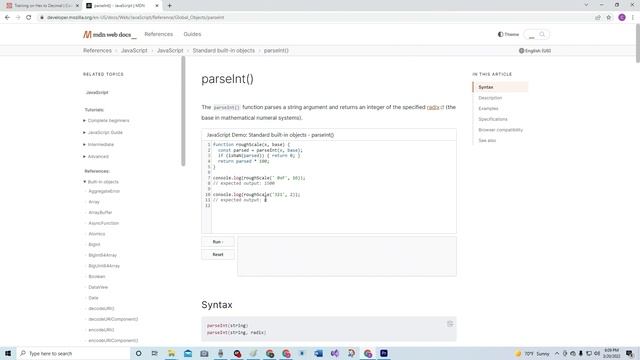
Task: Select the parseInt MDN browser tab
Action: tap(122, 6)
